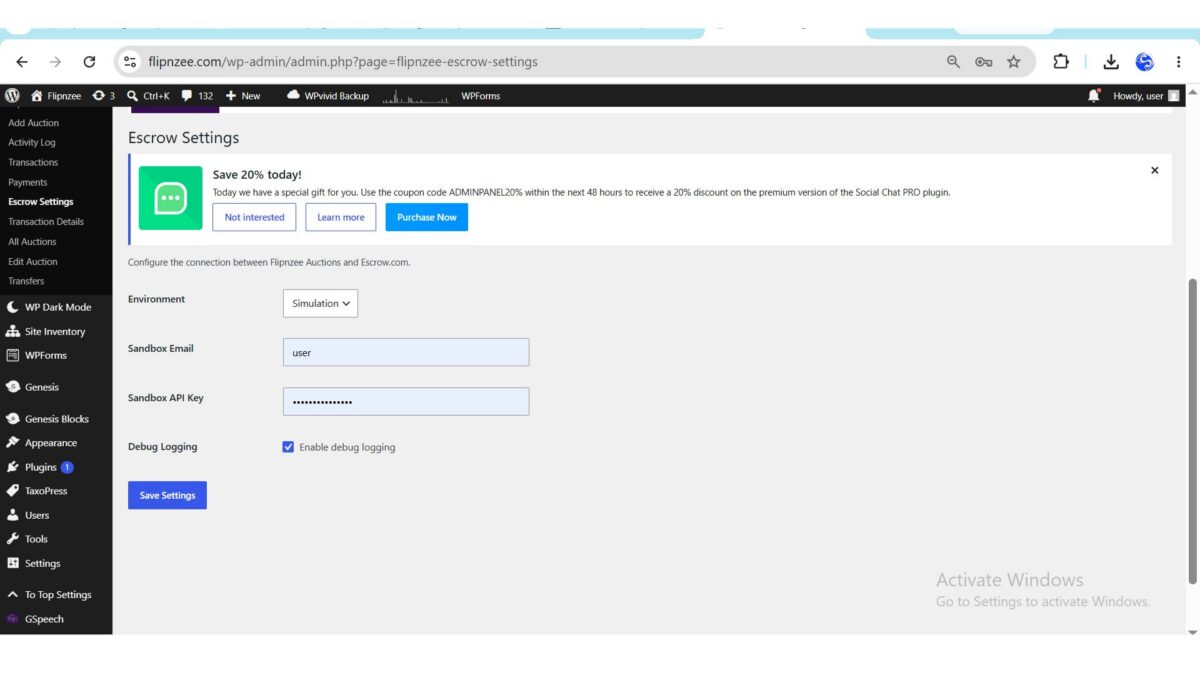
Task: Open WPForms in the admin bar
Action: point(480,96)
